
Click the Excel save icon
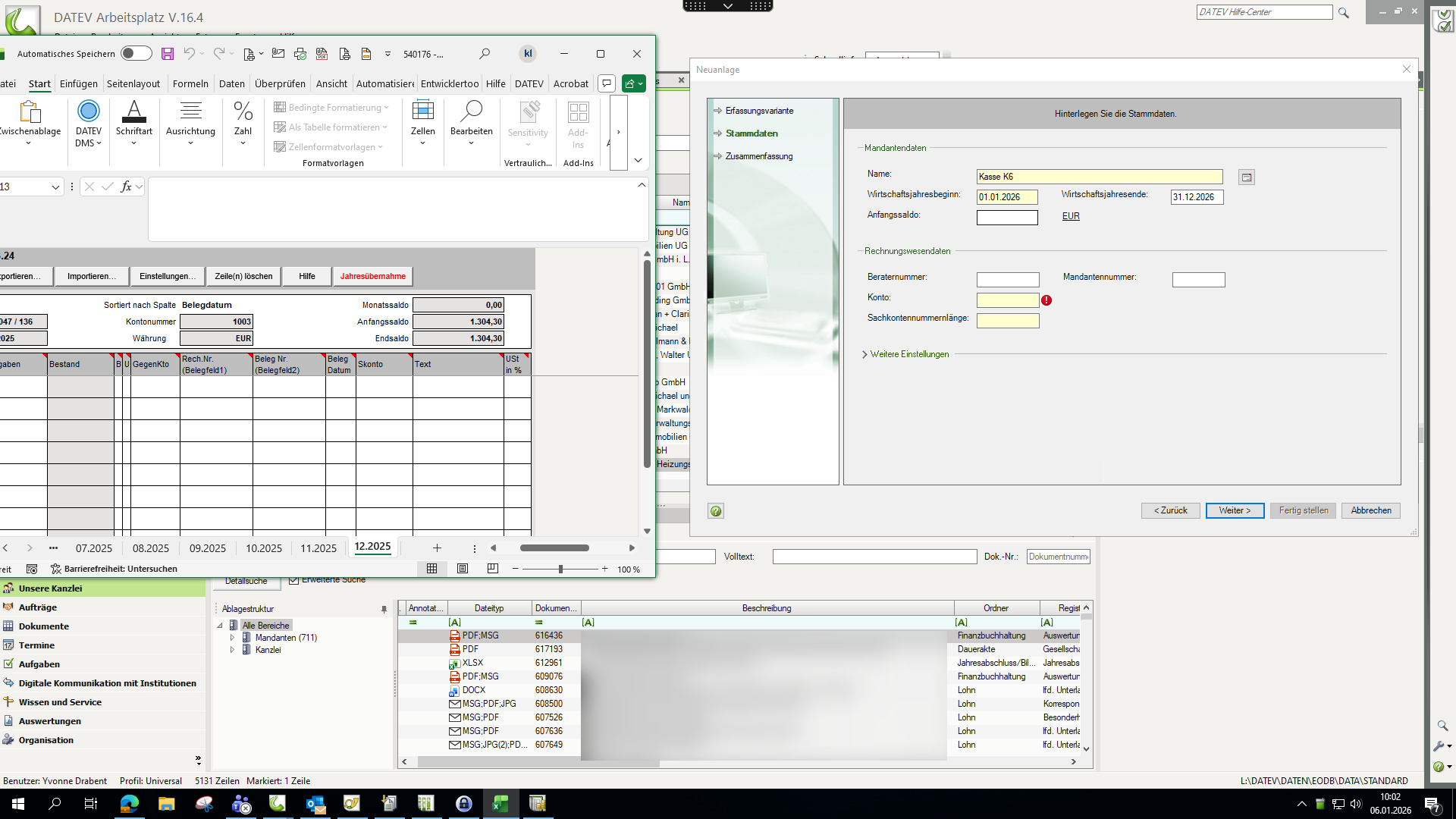(168, 54)
